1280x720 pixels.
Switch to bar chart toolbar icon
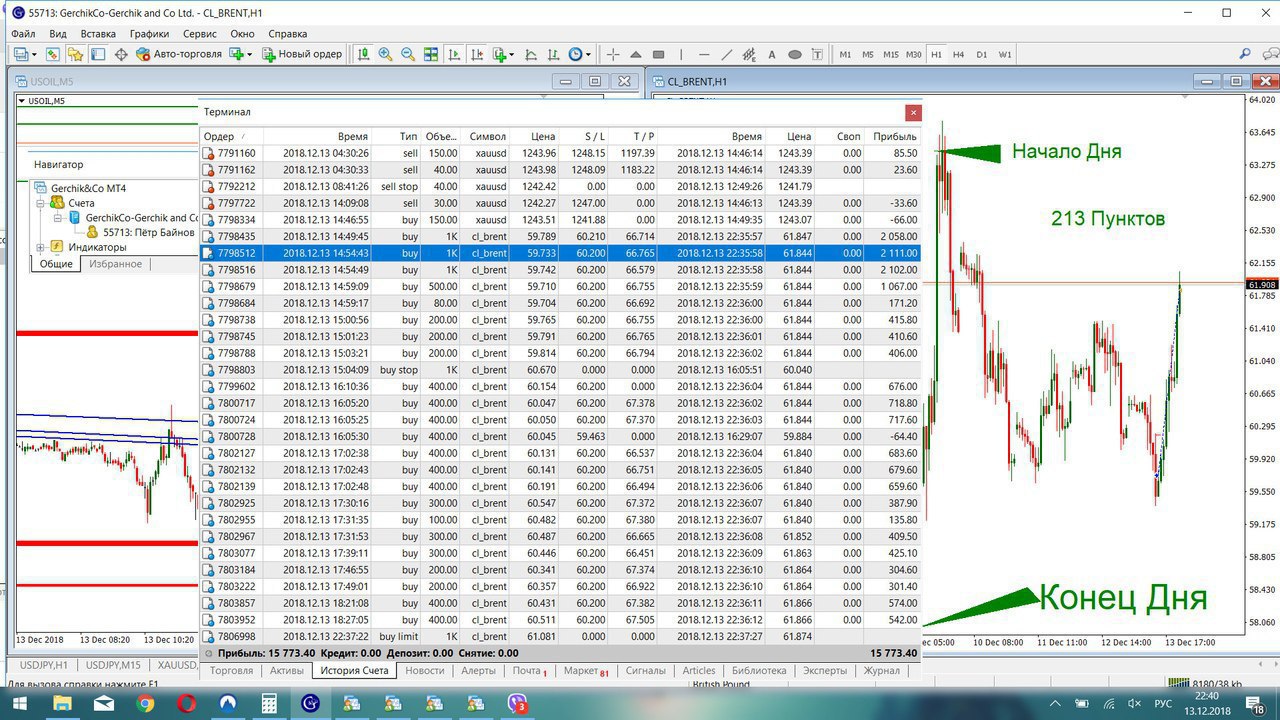(363, 54)
